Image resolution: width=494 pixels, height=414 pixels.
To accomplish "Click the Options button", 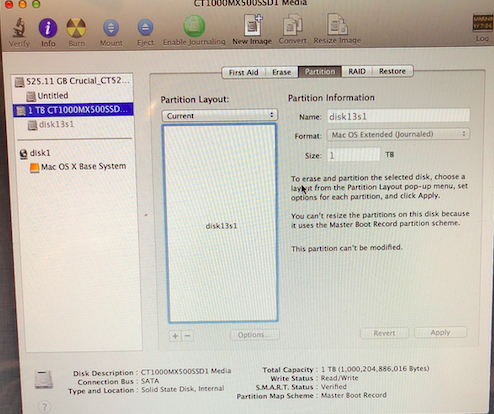I will click(x=255, y=335).
